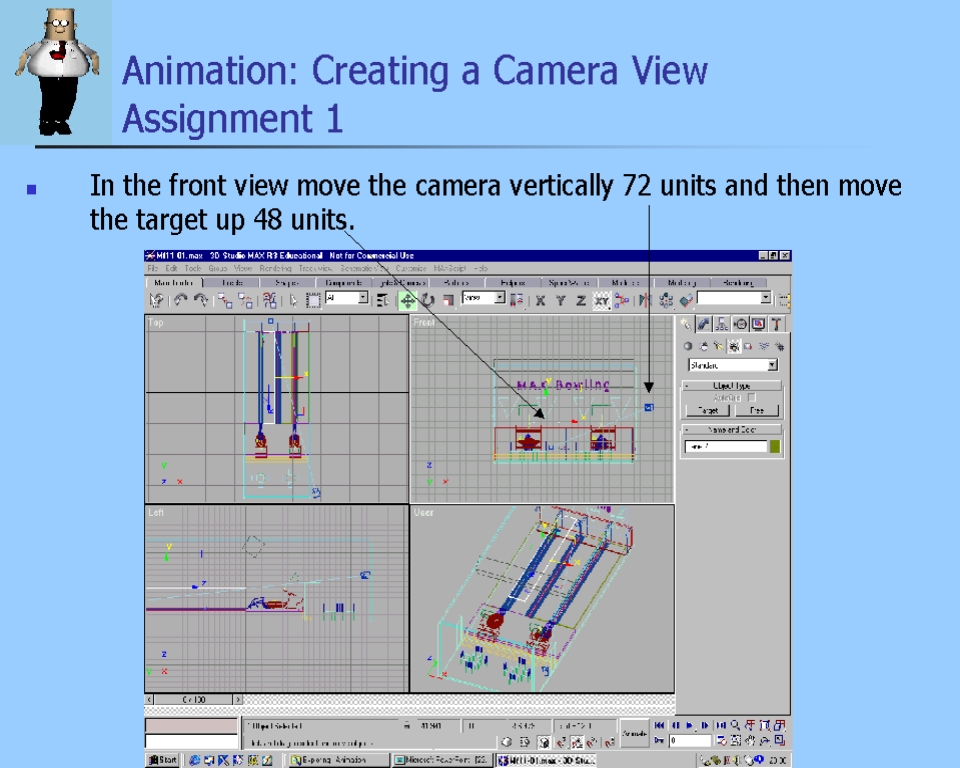This screenshot has height=768, width=960.
Task: Click the Mirror selected objects icon
Action: click(x=644, y=300)
